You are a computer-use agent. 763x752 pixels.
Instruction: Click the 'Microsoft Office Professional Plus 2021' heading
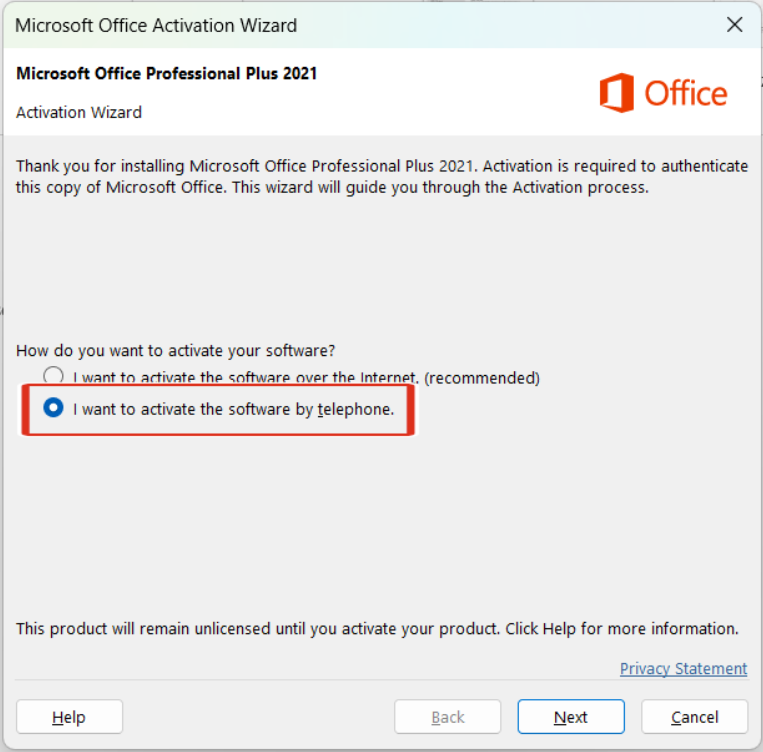(167, 74)
